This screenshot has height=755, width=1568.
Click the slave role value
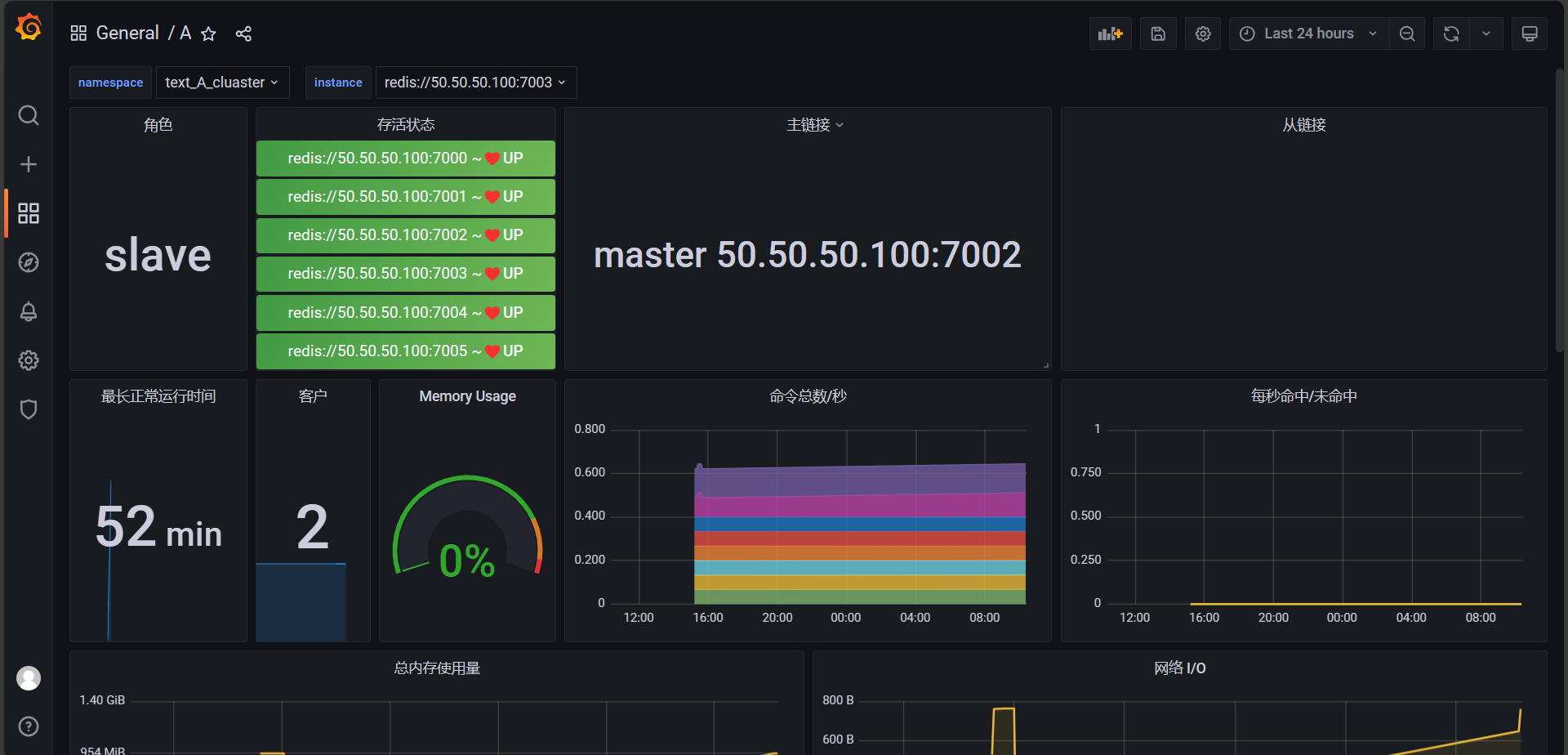coord(158,255)
